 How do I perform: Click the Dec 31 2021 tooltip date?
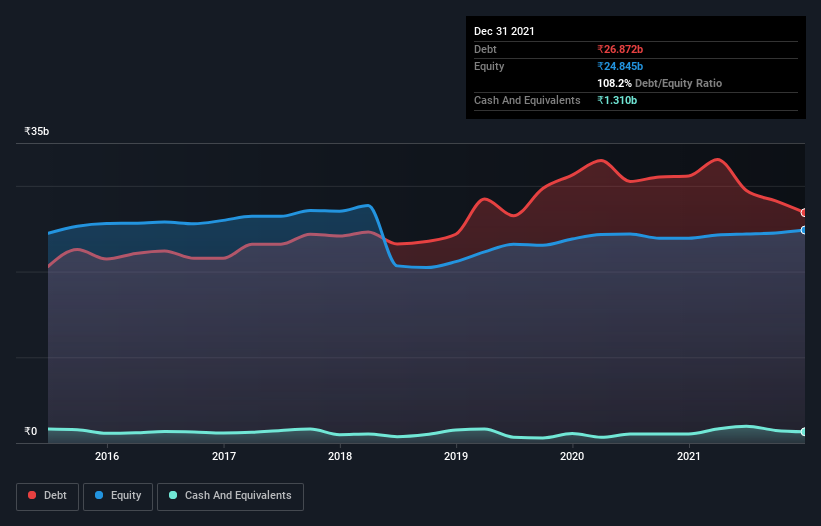(504, 31)
